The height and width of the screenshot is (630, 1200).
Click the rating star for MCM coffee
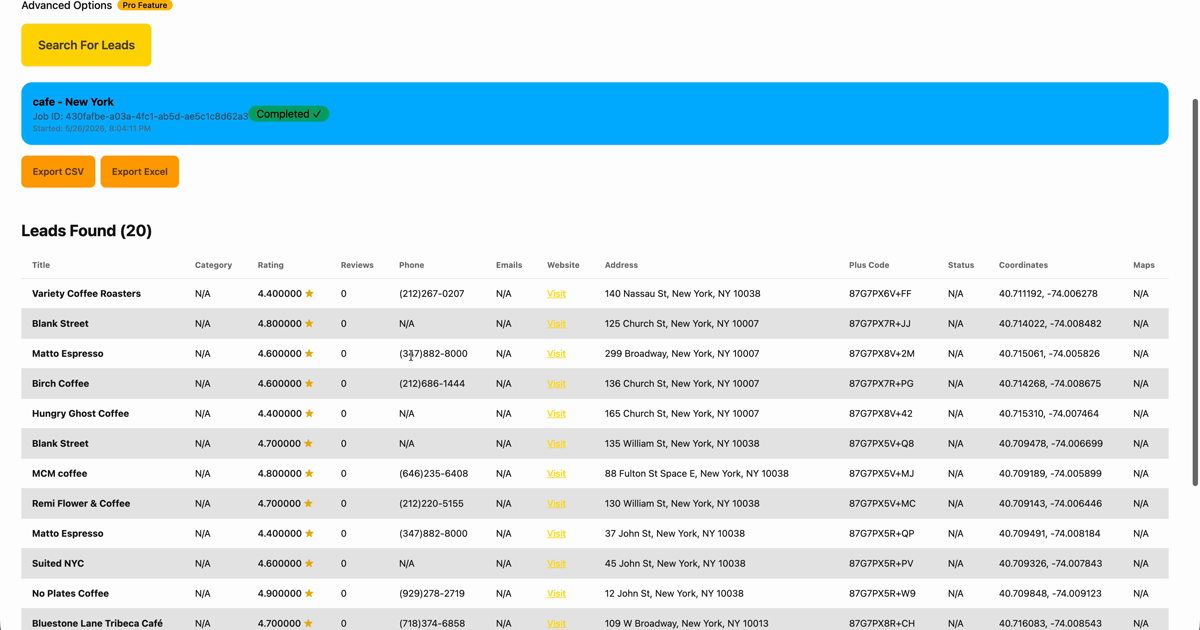point(309,474)
